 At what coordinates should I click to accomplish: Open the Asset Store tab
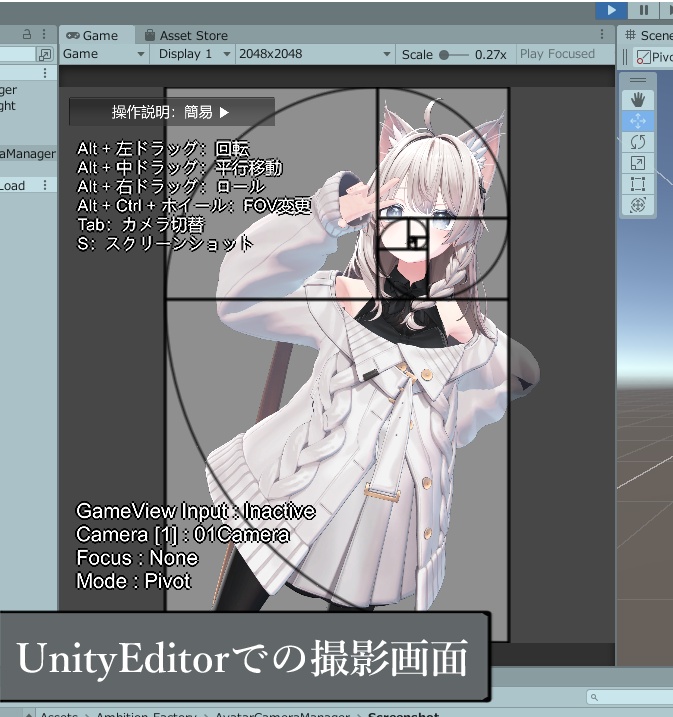click(186, 35)
